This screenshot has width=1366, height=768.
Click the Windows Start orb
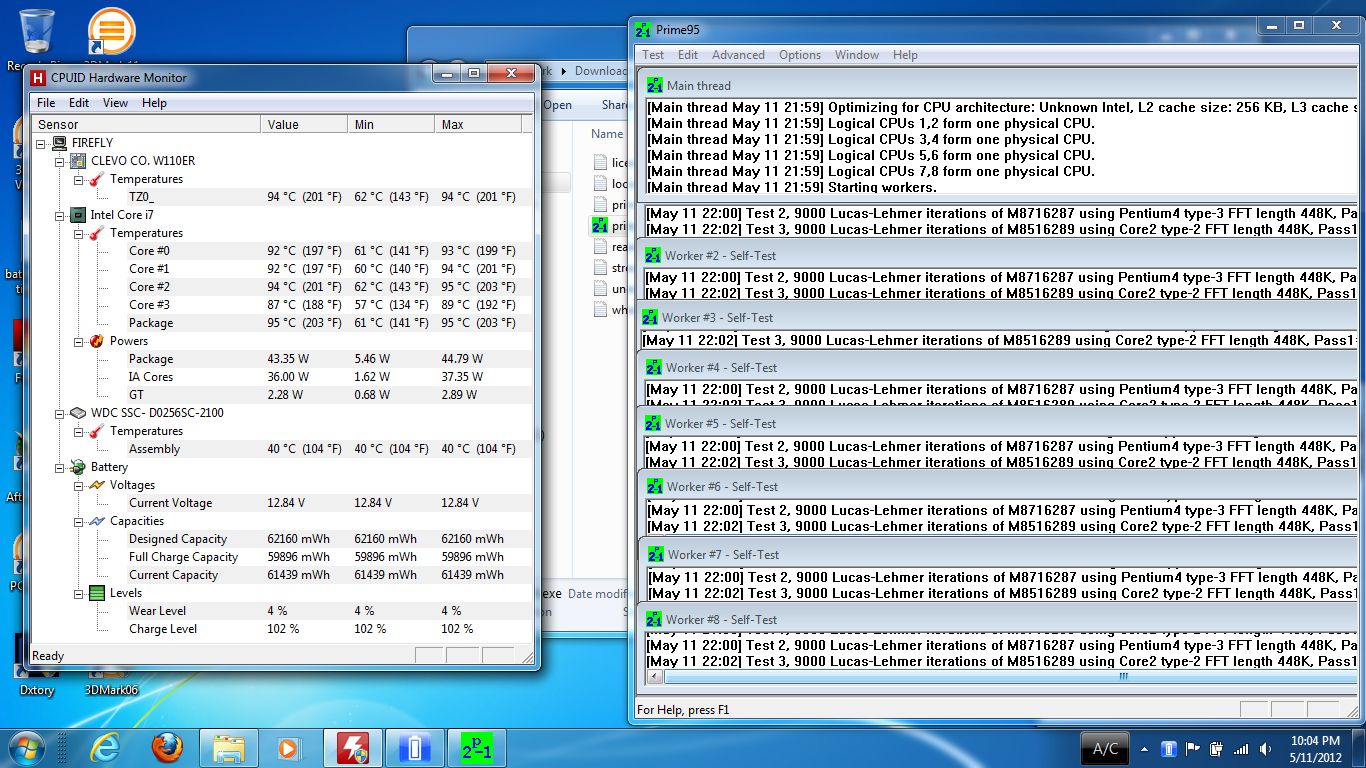28,748
